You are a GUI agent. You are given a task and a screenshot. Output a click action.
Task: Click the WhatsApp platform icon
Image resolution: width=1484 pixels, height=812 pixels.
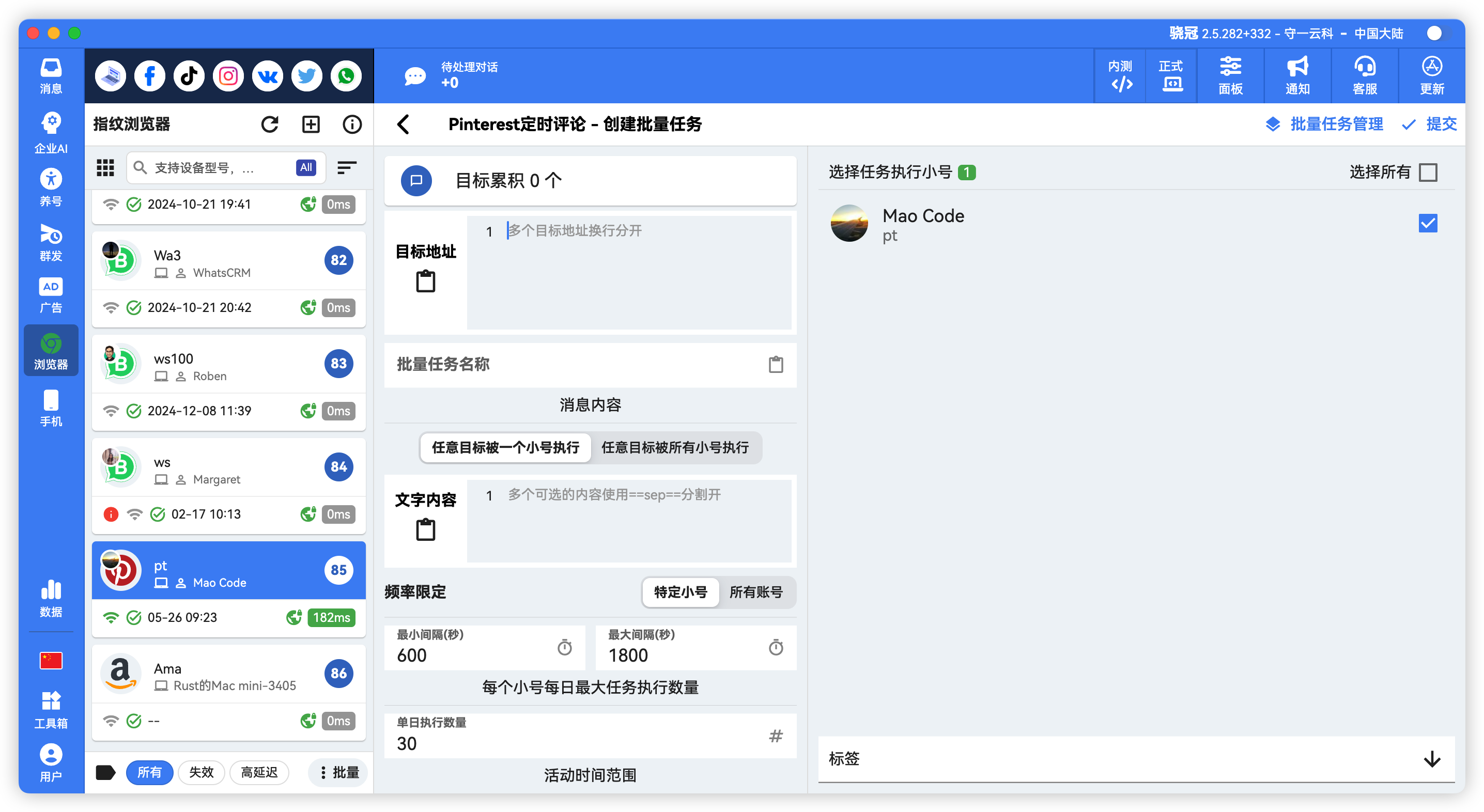(346, 75)
